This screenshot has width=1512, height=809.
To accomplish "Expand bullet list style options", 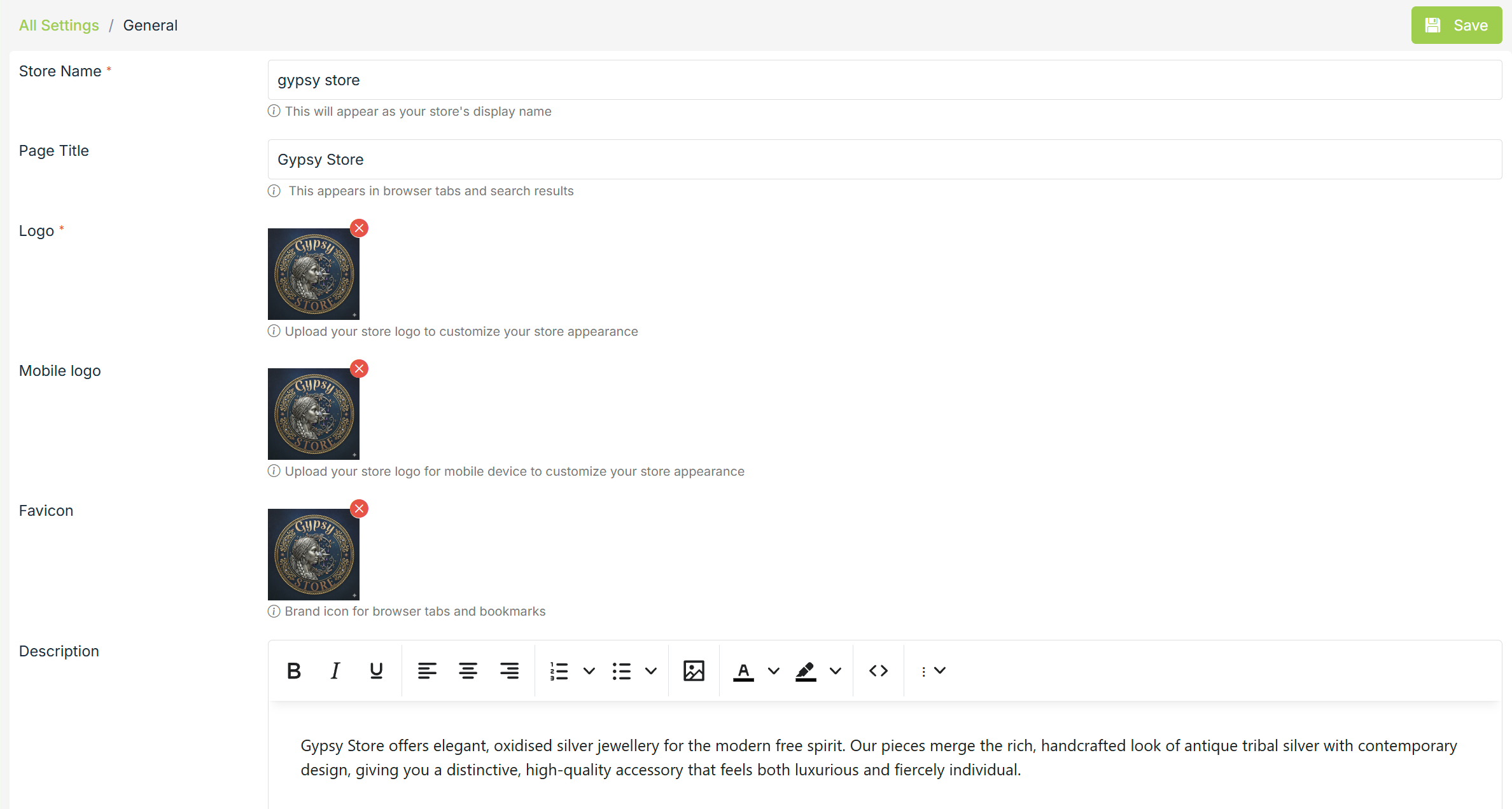I will tap(651, 670).
